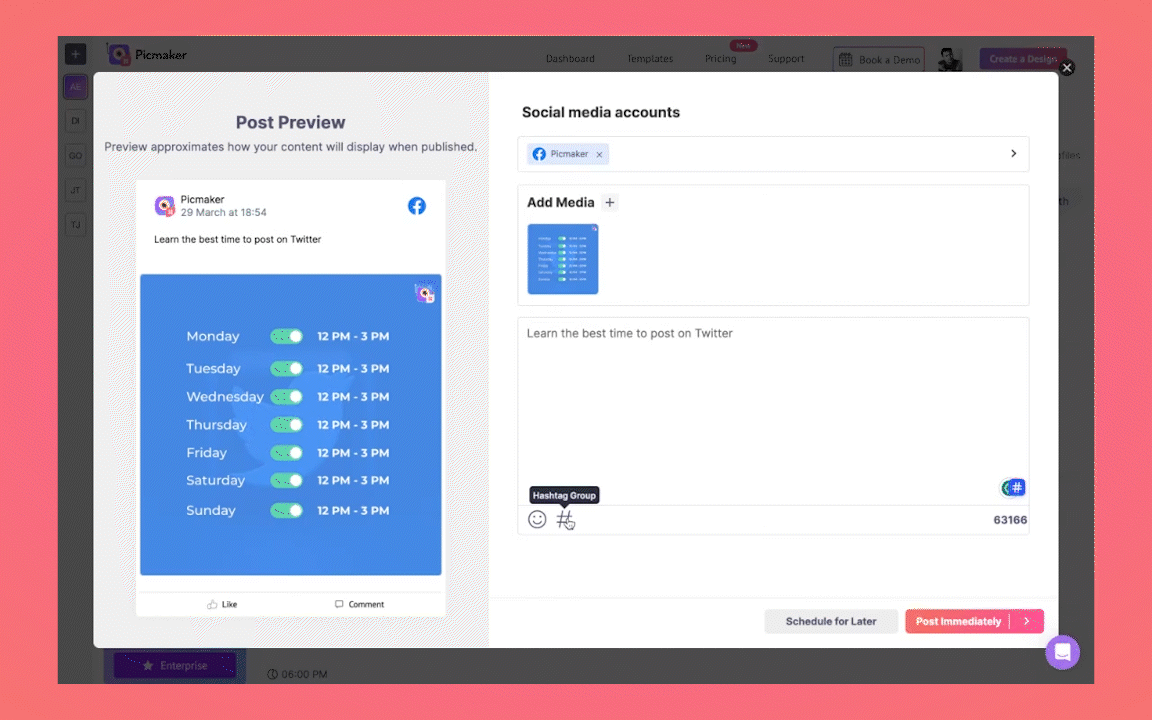
Task: Open the Hashtag Group icon
Action: pyautogui.click(x=564, y=519)
